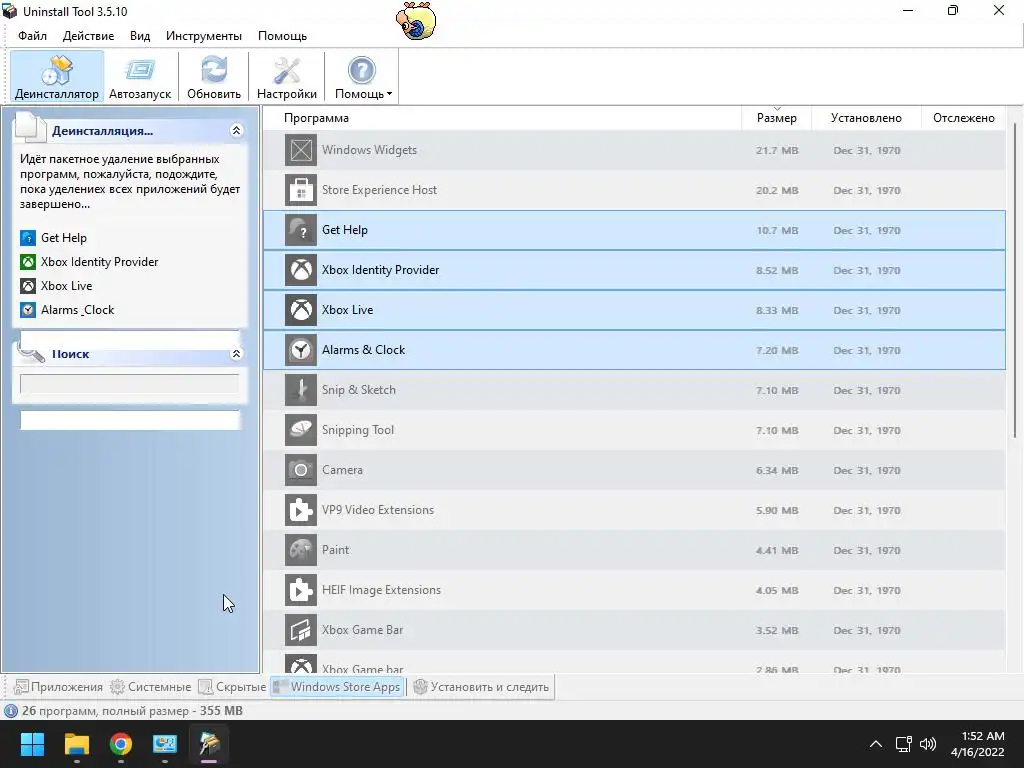The image size is (1024, 768).
Task: Select Xbox Identity Provider in sidebar queue
Action: tap(99, 262)
